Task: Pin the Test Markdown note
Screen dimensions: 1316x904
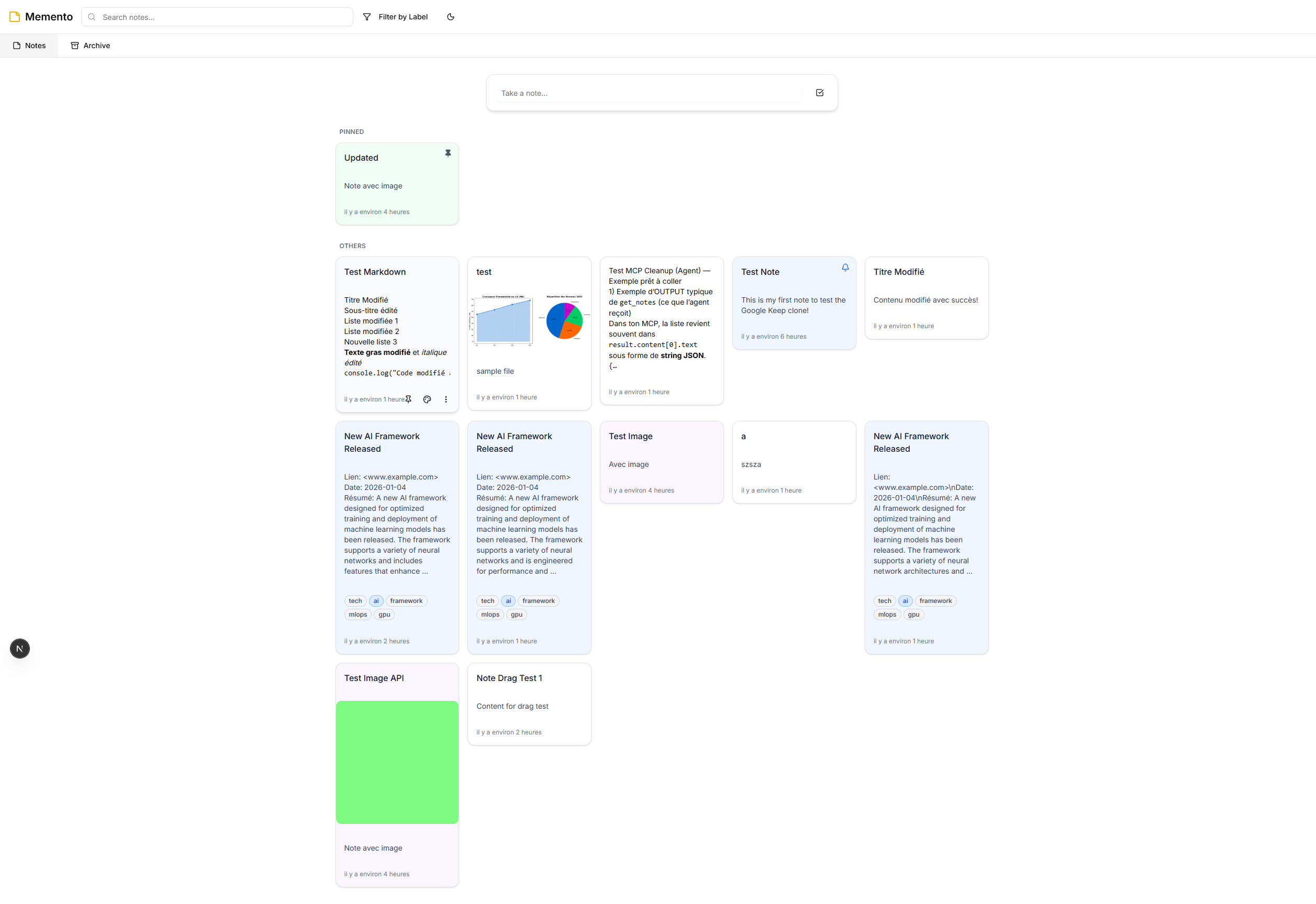Action: pyautogui.click(x=408, y=399)
